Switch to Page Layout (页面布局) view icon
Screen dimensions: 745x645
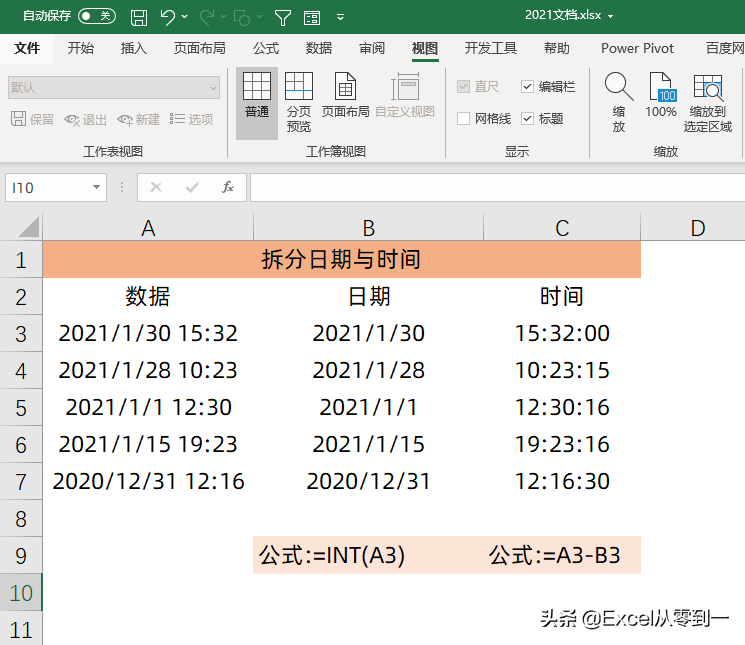click(345, 95)
